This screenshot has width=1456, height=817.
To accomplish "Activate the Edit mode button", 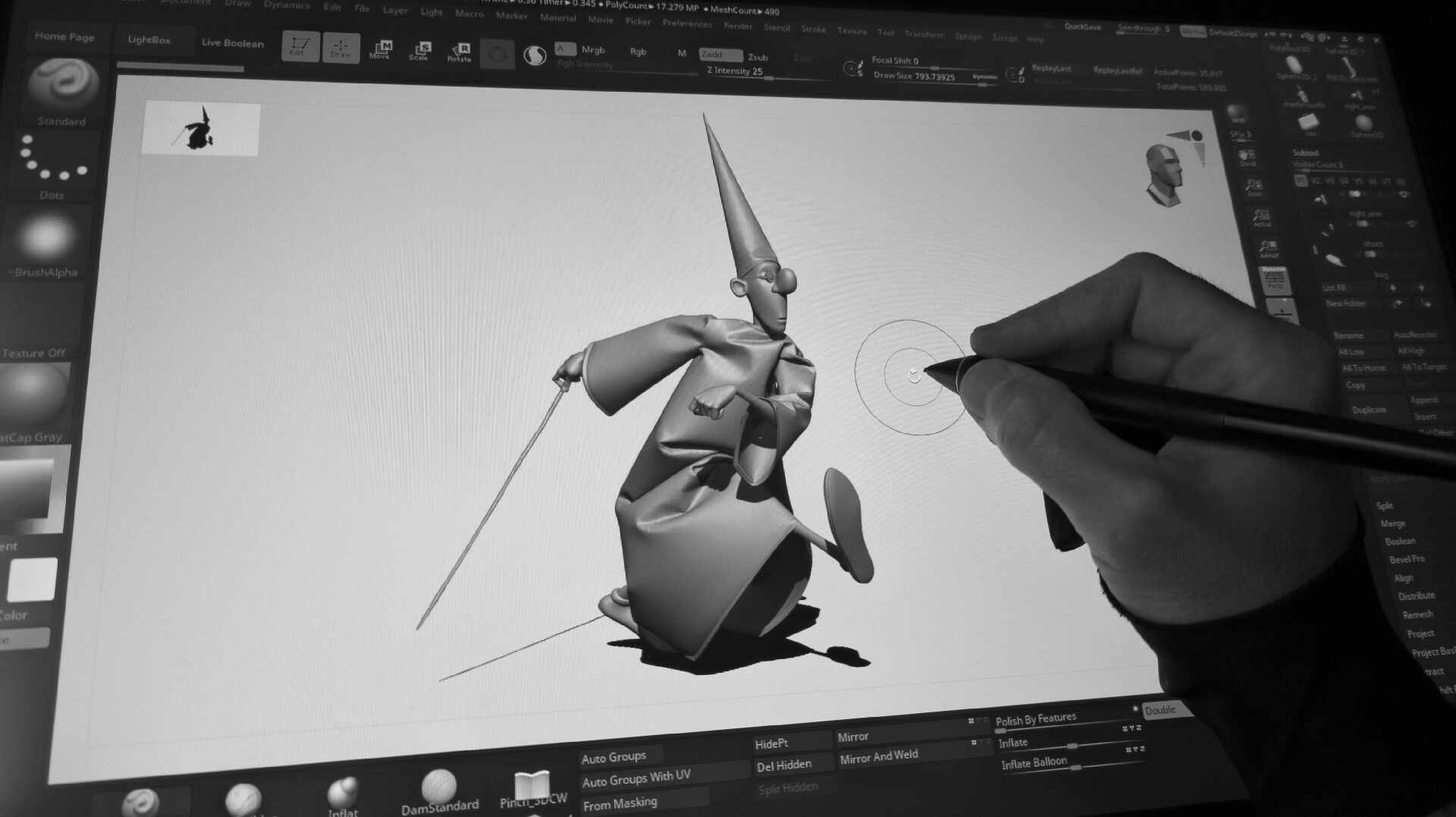I will coord(300,46).
